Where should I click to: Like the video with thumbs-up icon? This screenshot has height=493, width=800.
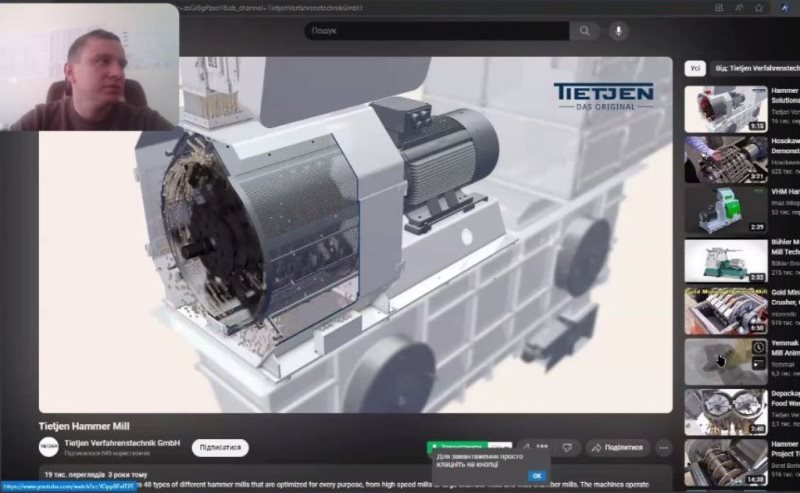coord(534,448)
